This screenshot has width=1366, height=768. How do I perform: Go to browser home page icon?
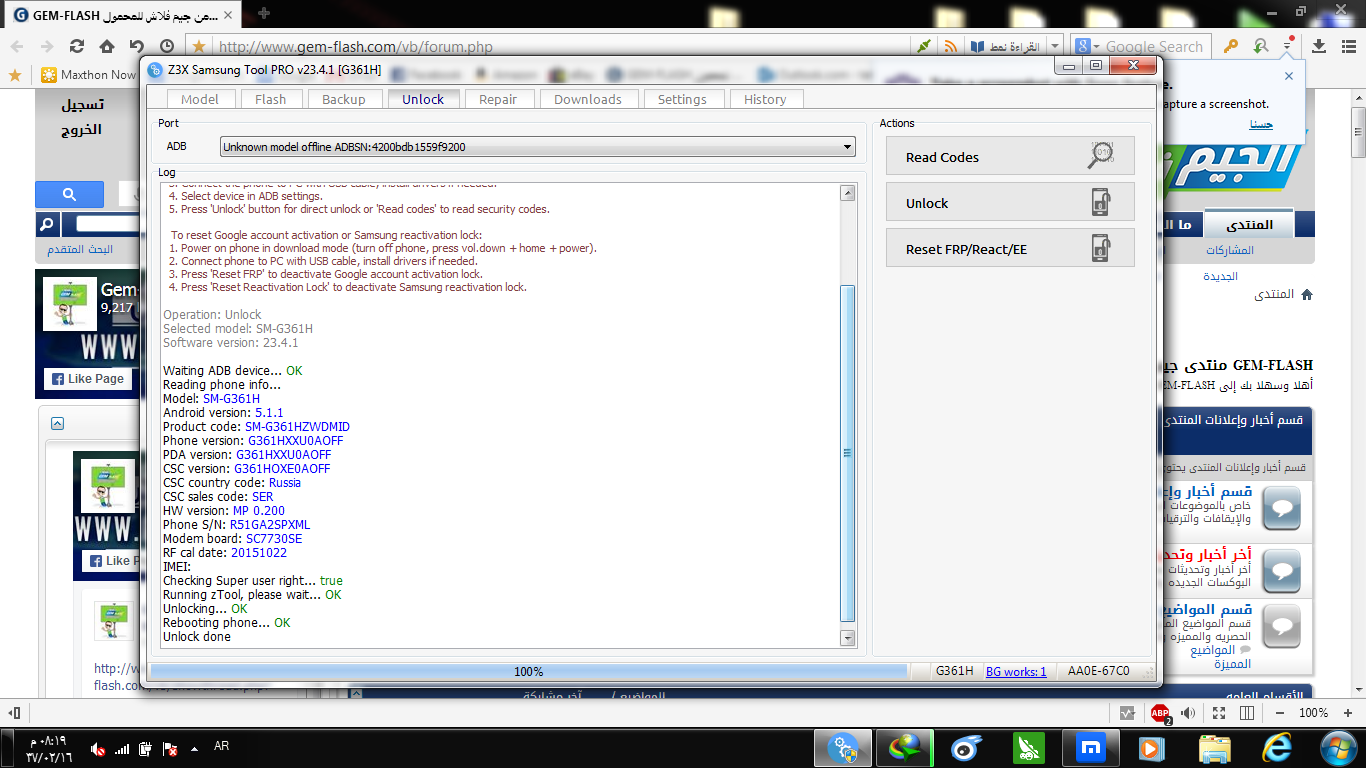106,46
